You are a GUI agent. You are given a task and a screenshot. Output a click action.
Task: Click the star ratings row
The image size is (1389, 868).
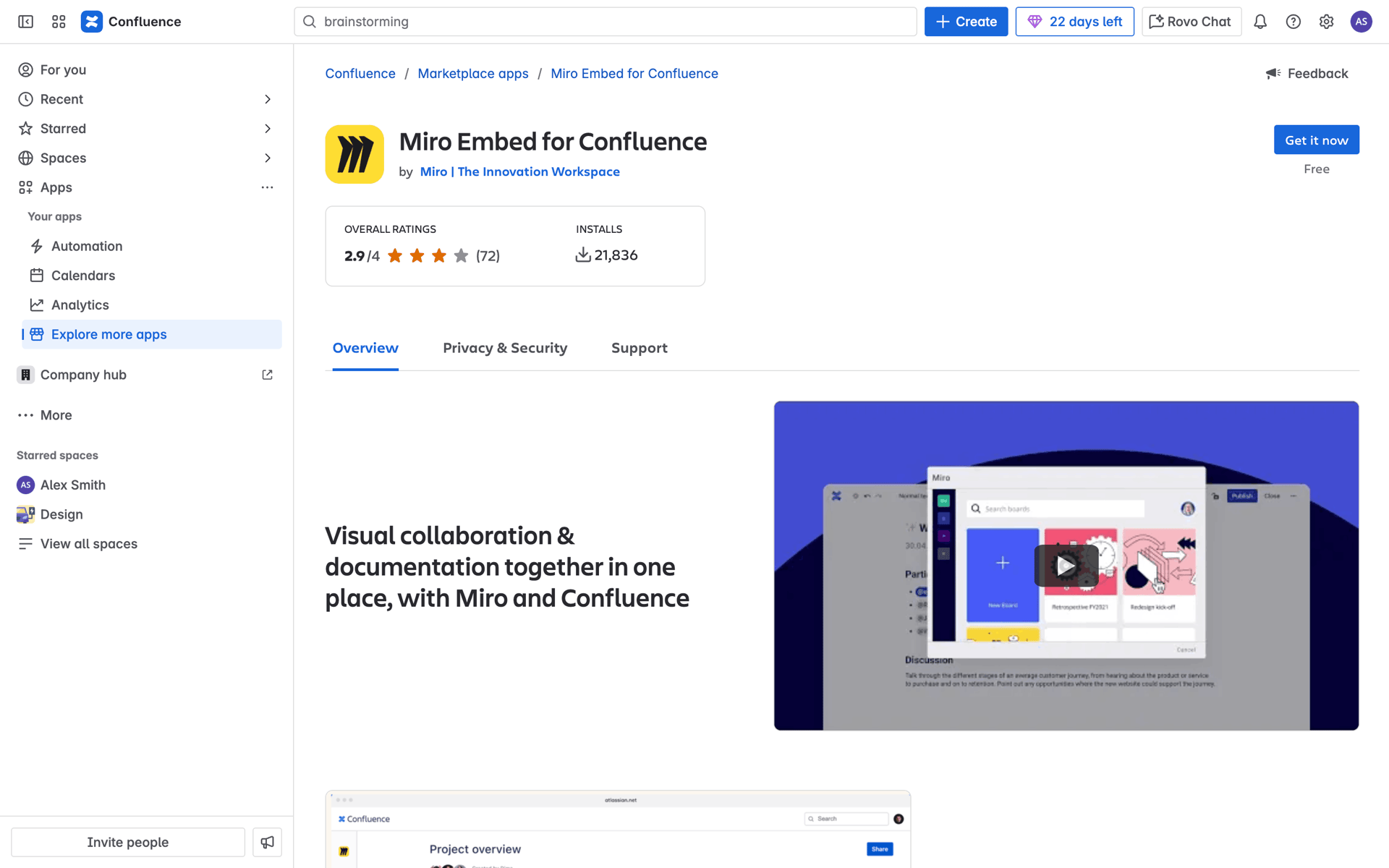428,255
